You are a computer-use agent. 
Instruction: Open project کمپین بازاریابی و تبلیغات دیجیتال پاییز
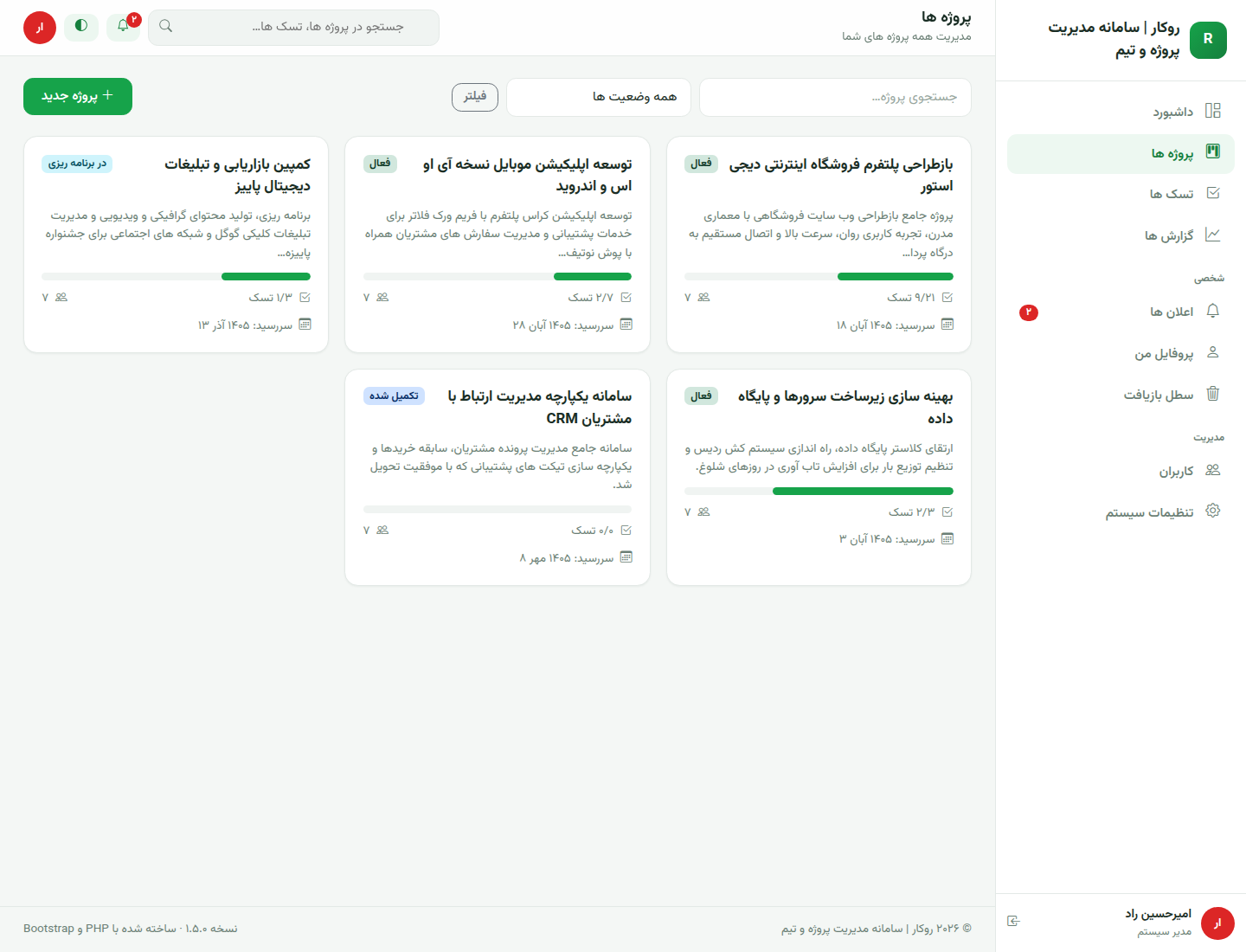click(237, 175)
